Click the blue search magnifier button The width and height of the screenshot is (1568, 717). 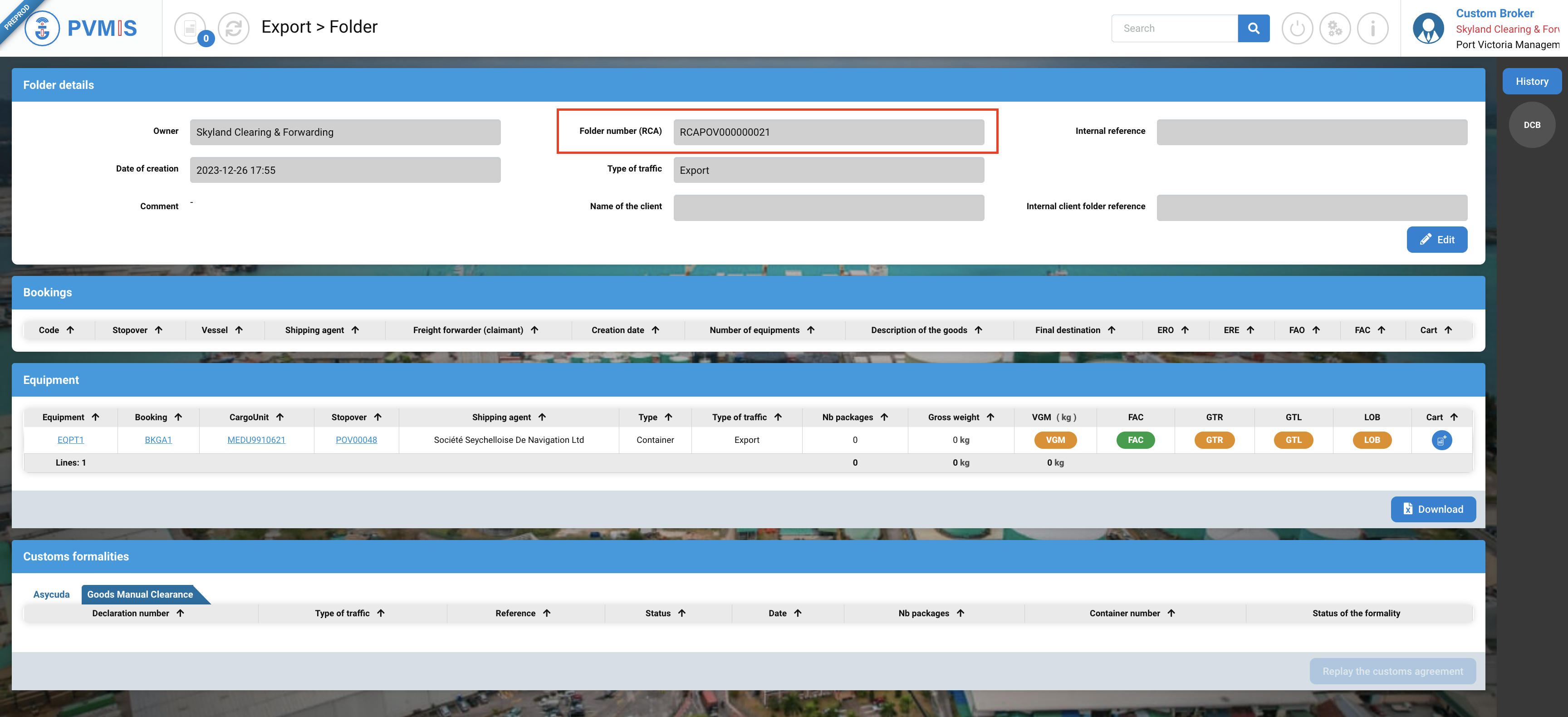click(x=1253, y=28)
